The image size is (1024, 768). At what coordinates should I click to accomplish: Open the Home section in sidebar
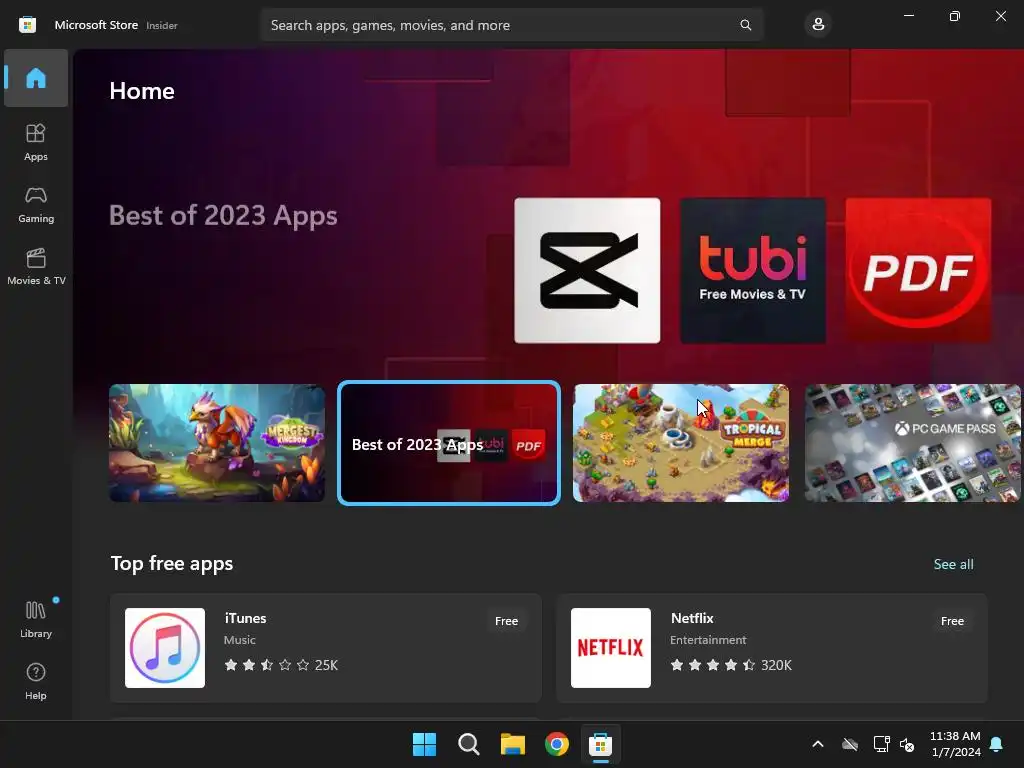[x=36, y=78]
